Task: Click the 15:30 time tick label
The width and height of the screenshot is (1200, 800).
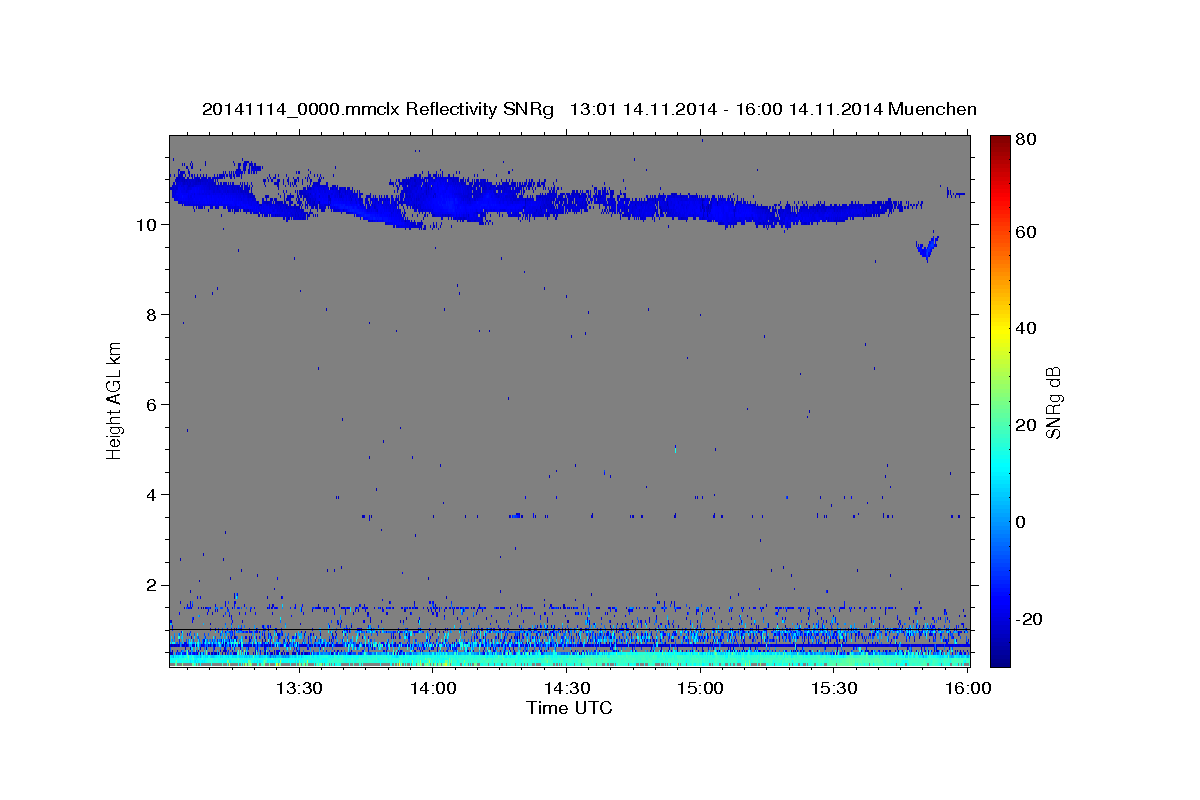Action: [x=835, y=688]
